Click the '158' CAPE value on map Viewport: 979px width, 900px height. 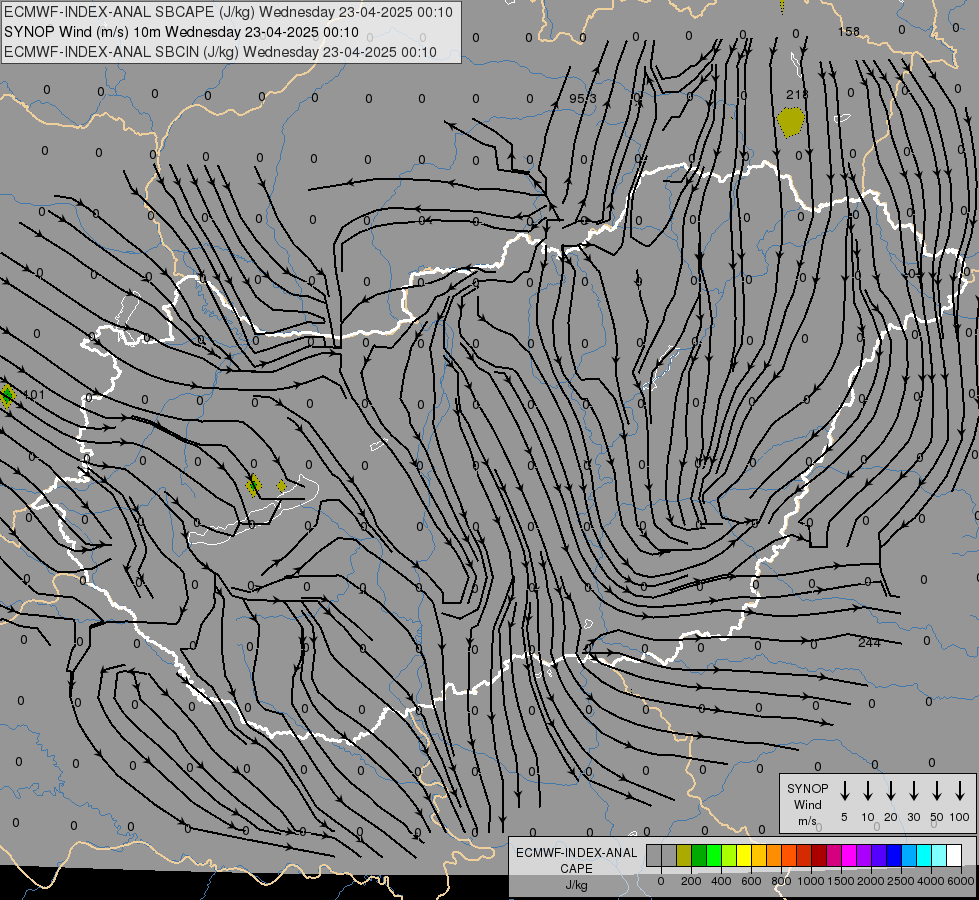coord(849,31)
